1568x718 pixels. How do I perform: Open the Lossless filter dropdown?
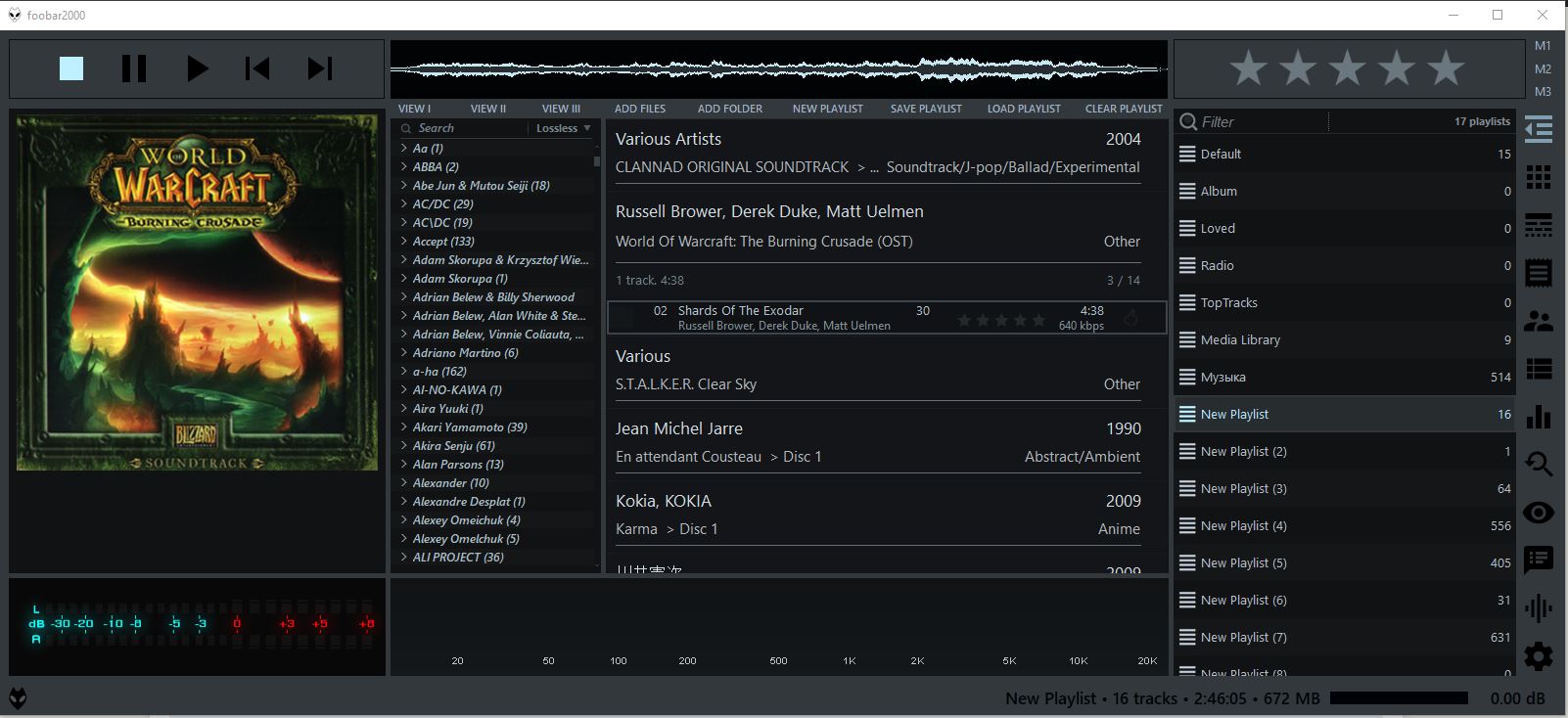(564, 128)
